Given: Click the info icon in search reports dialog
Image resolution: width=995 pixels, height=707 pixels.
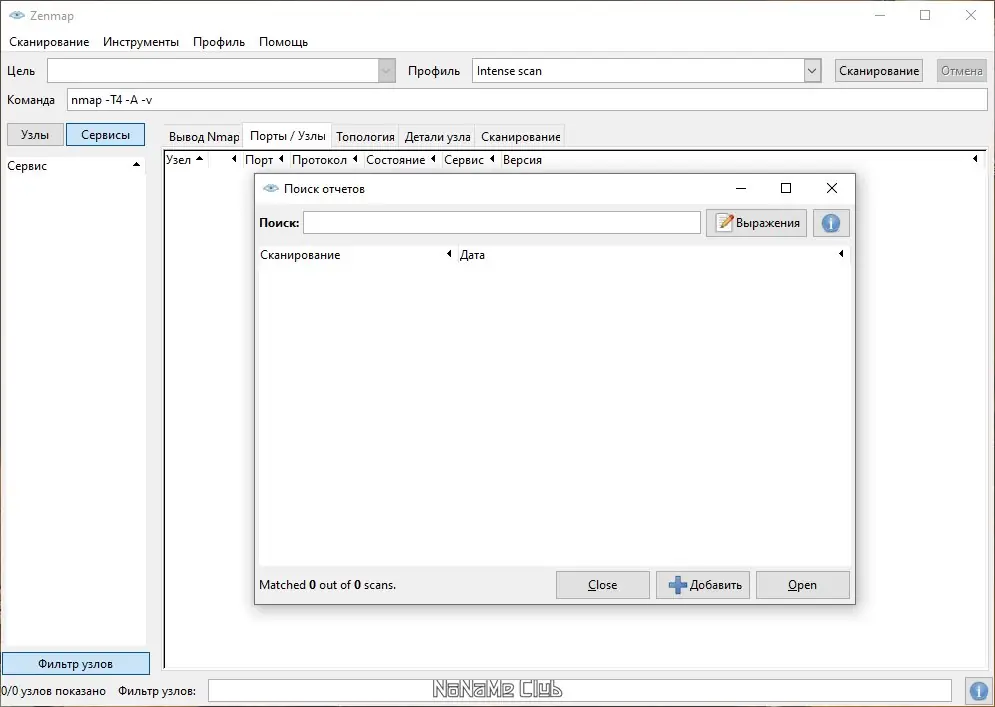Looking at the screenshot, I should (x=831, y=223).
